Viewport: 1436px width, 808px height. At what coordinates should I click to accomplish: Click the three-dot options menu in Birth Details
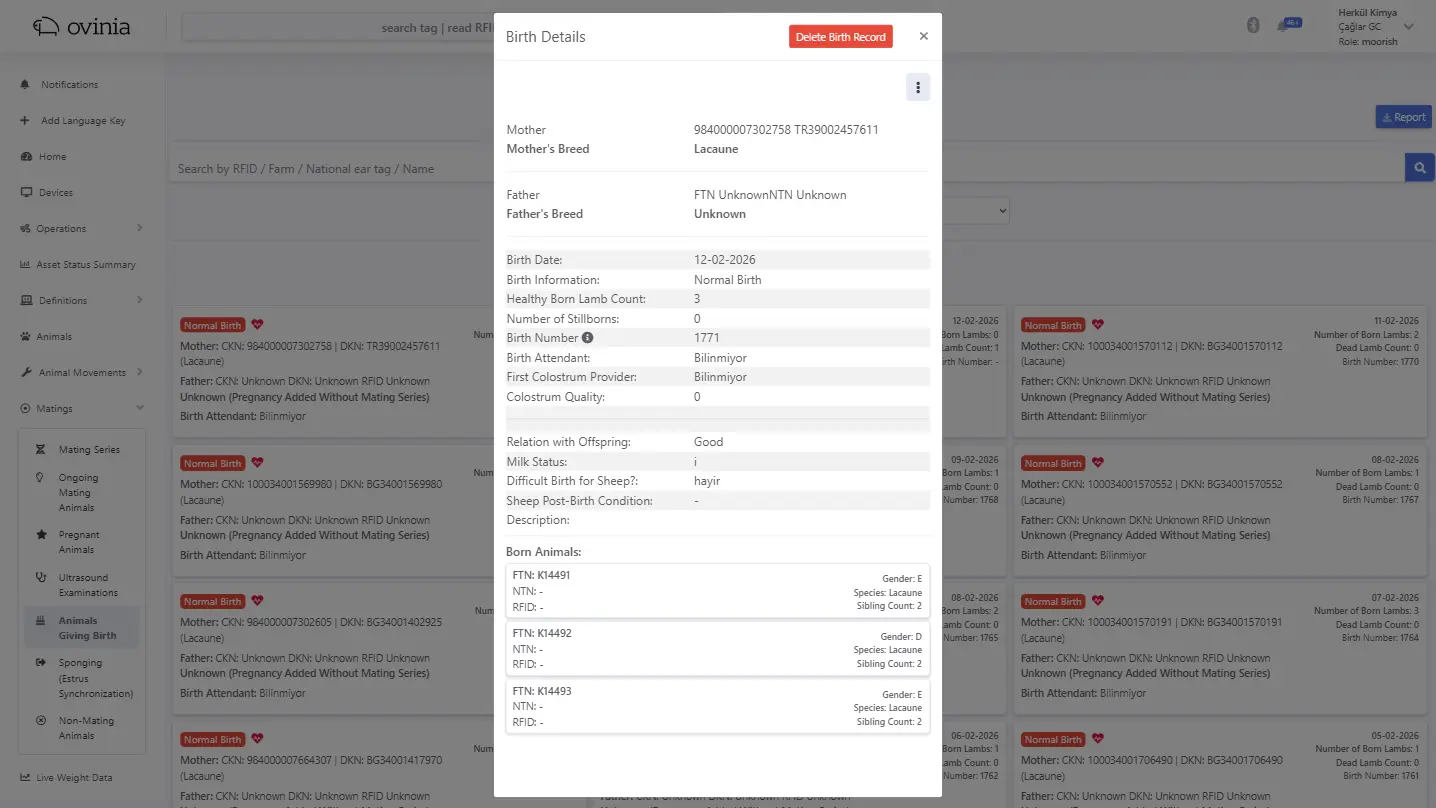(917, 88)
